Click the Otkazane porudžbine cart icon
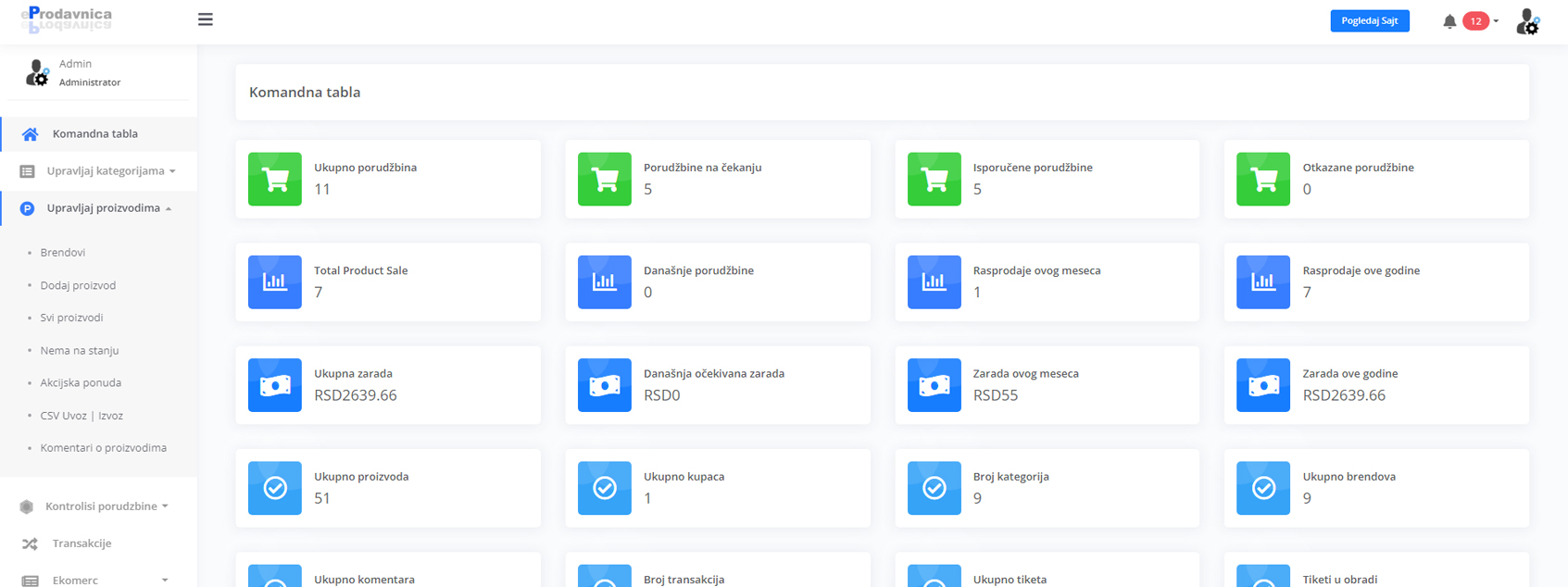The height and width of the screenshot is (587, 1568). click(x=1263, y=179)
